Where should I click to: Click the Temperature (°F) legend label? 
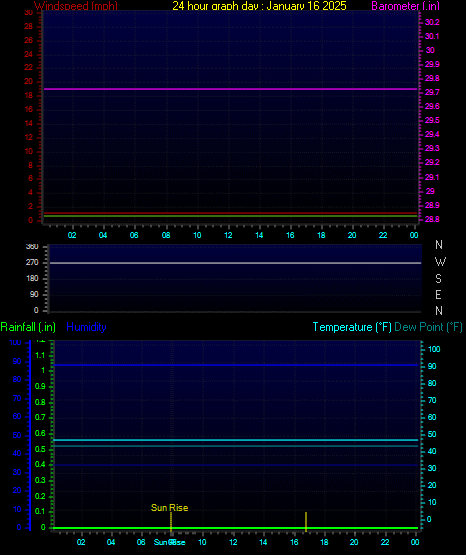352,327
